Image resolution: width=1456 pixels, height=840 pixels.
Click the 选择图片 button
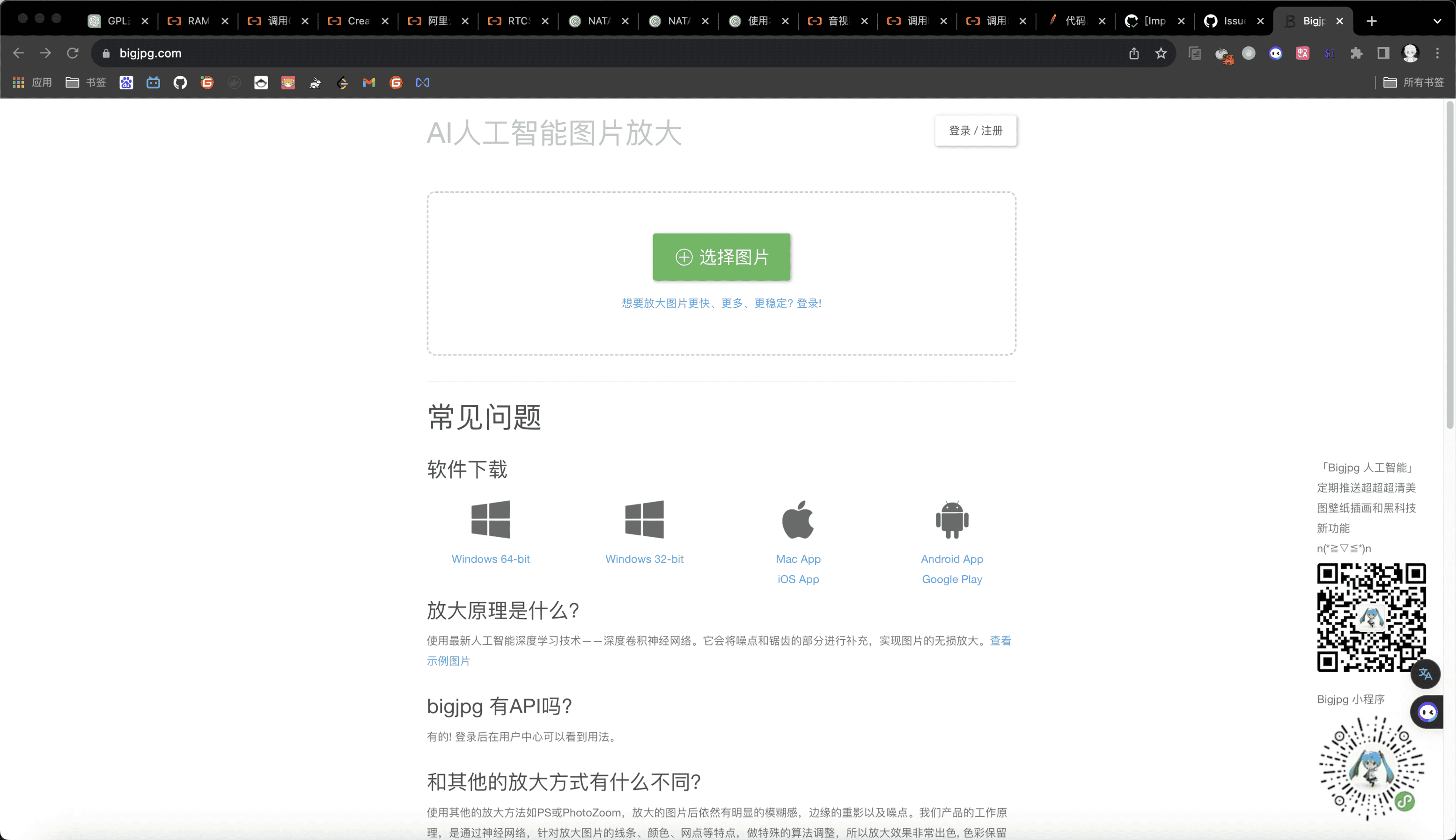(x=721, y=257)
